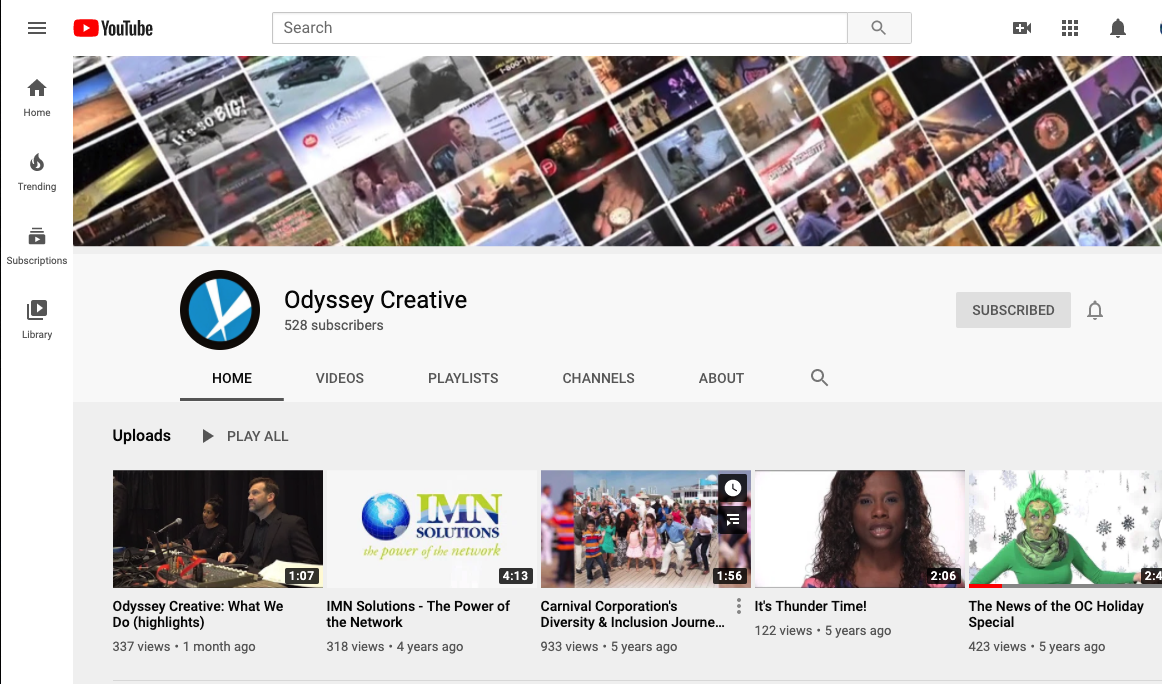
Task: Open the It's Thunder Time thumbnail
Action: 860,529
